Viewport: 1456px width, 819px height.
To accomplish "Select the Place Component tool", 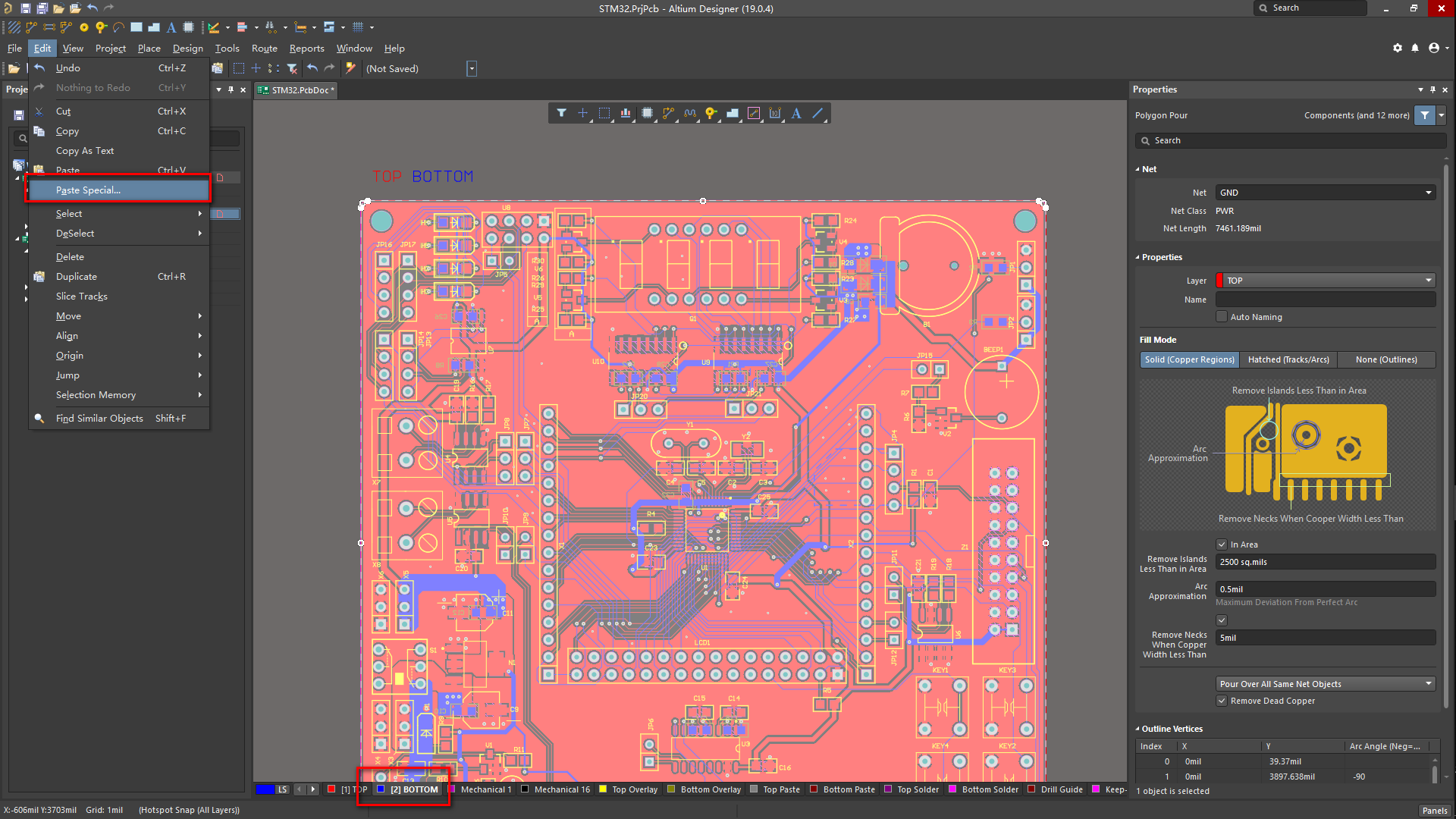I will [189, 27].
